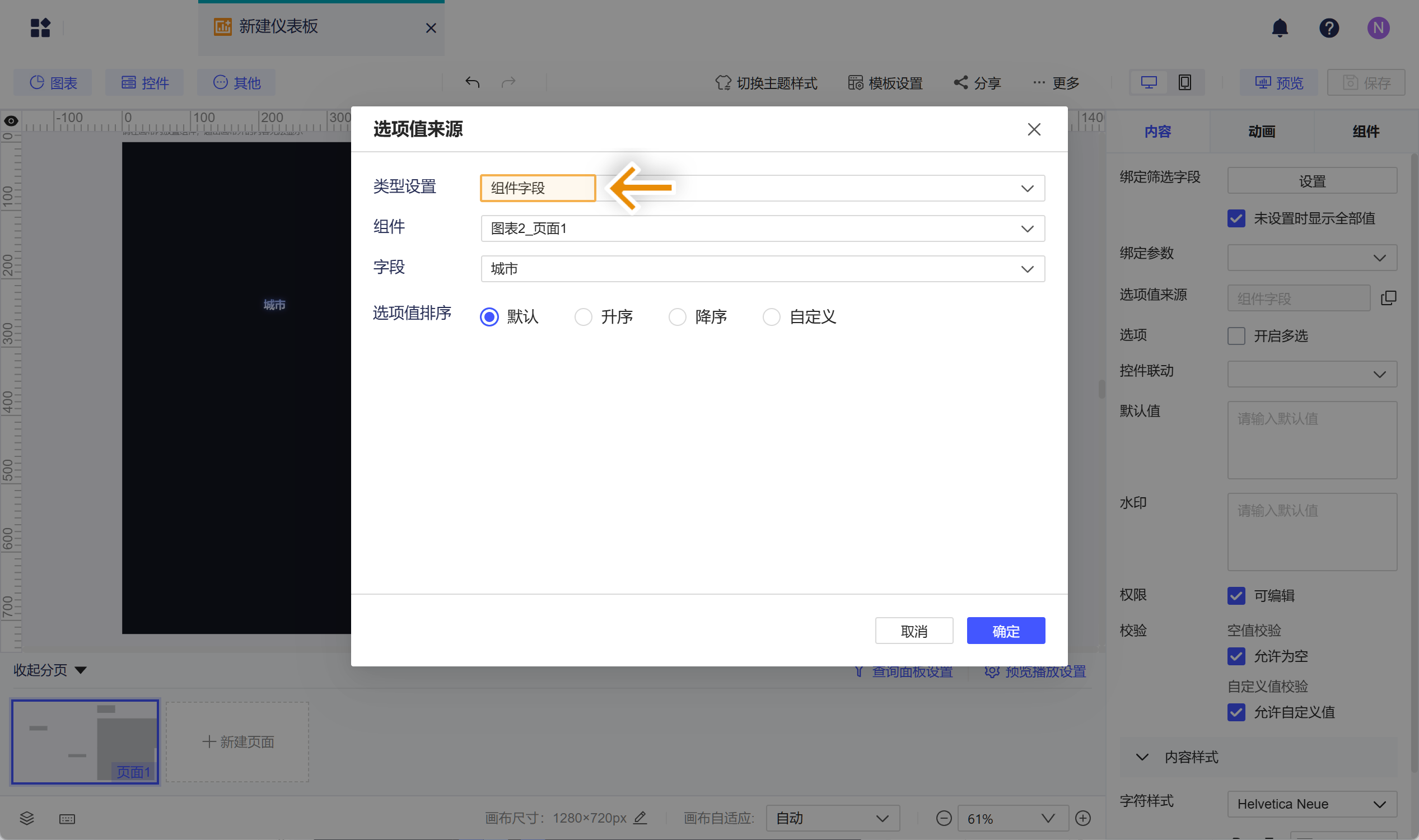
Task: Switch to mobile device layout icon
Action: [1184, 83]
